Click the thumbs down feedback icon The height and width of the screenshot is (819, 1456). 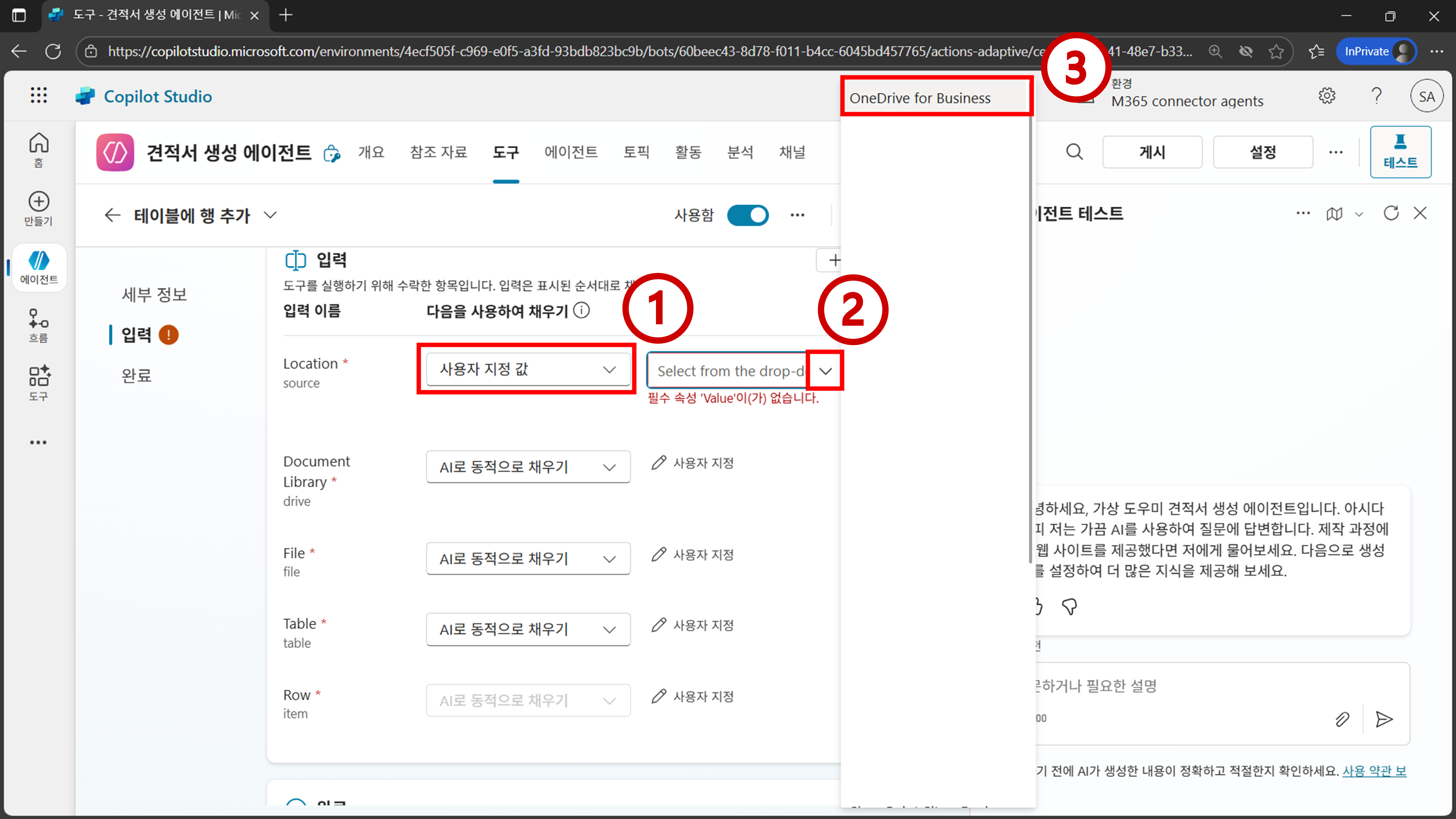point(1069,606)
